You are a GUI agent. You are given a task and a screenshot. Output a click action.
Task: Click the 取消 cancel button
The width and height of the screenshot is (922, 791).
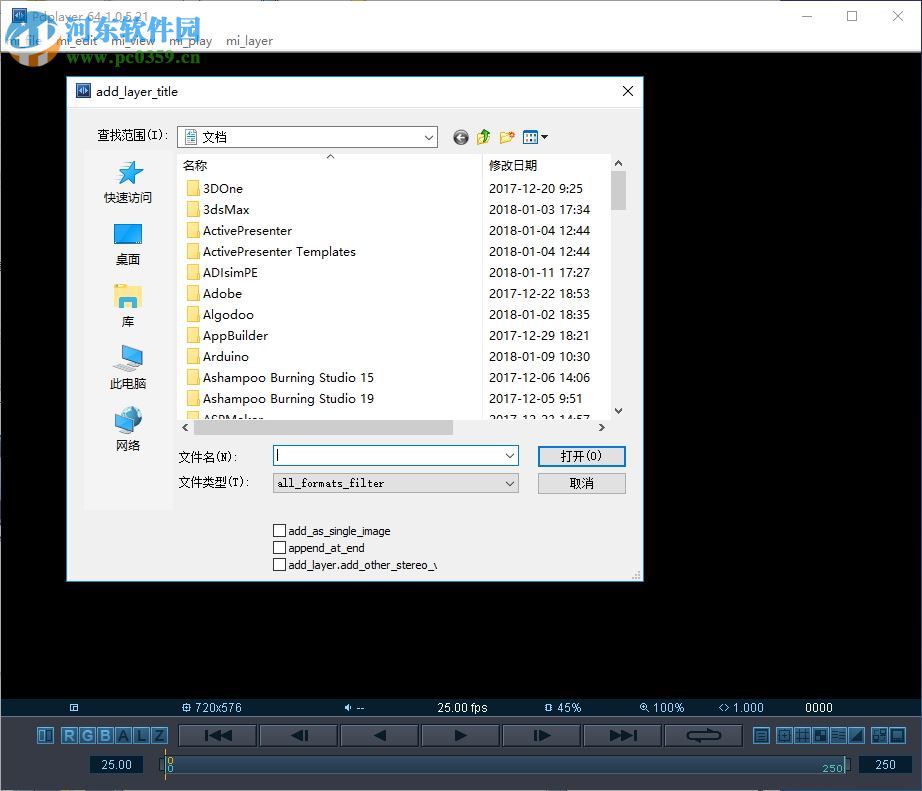click(581, 483)
